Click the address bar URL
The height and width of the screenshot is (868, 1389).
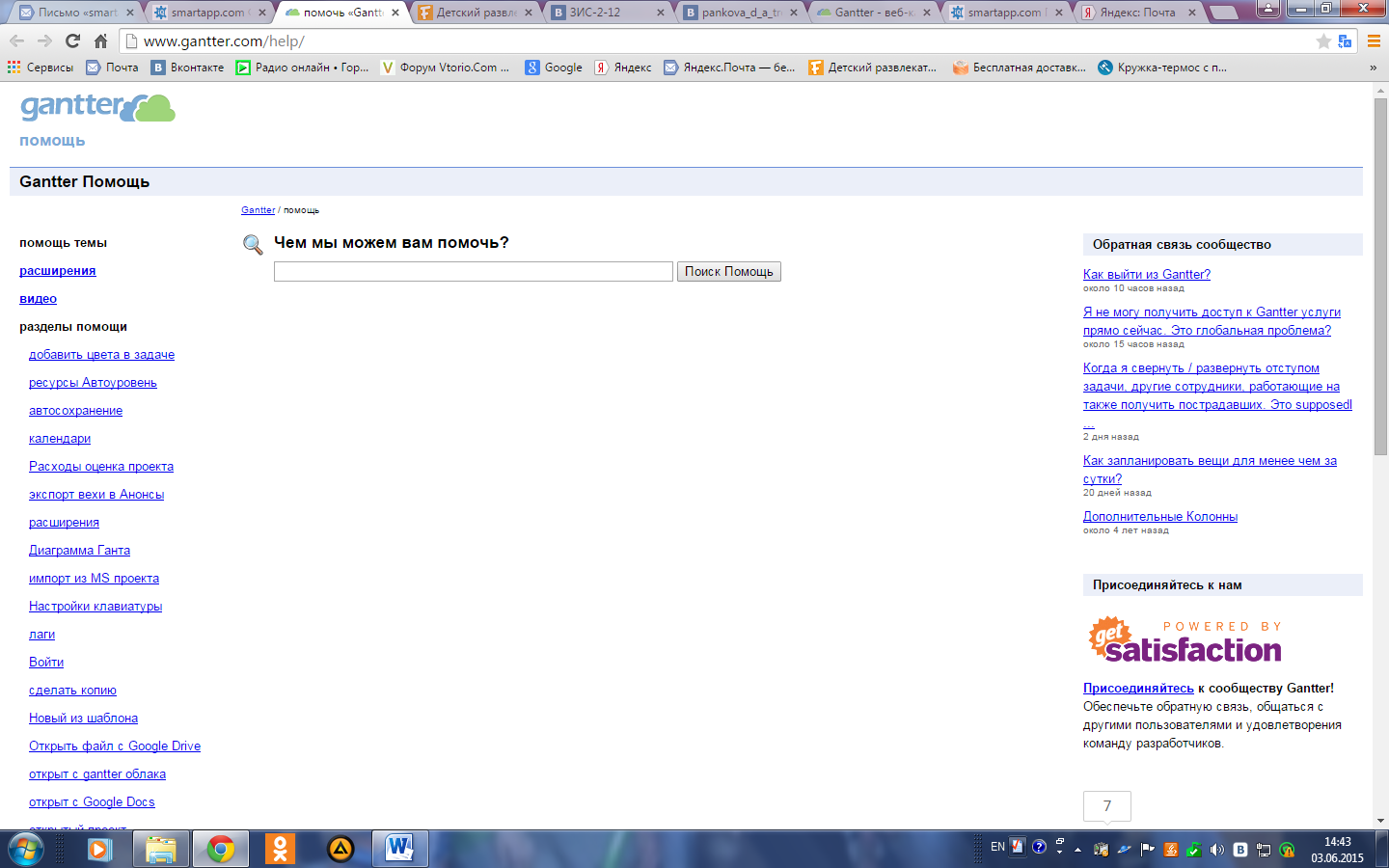224,41
